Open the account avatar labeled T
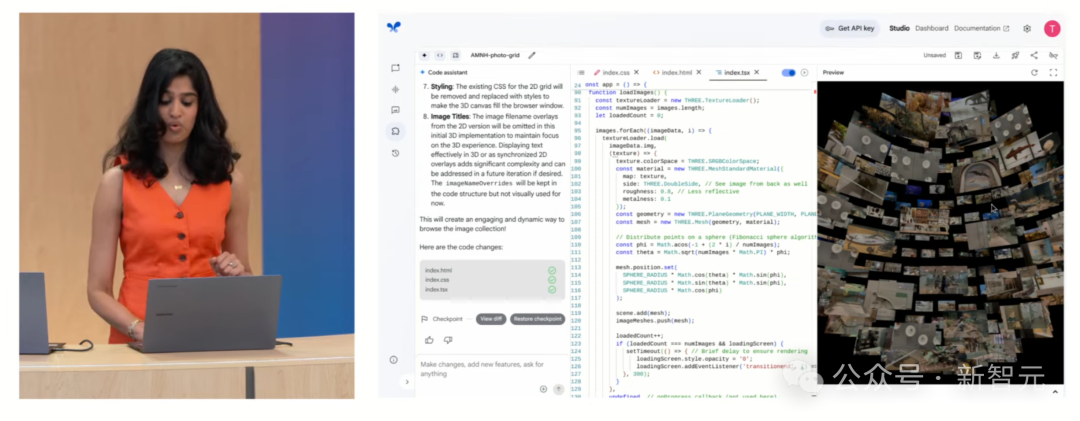This screenshot has width=1080, height=421. coord(1052,28)
